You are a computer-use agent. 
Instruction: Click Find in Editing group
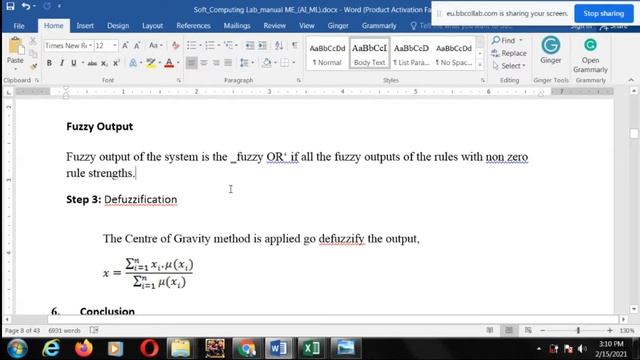coord(507,40)
